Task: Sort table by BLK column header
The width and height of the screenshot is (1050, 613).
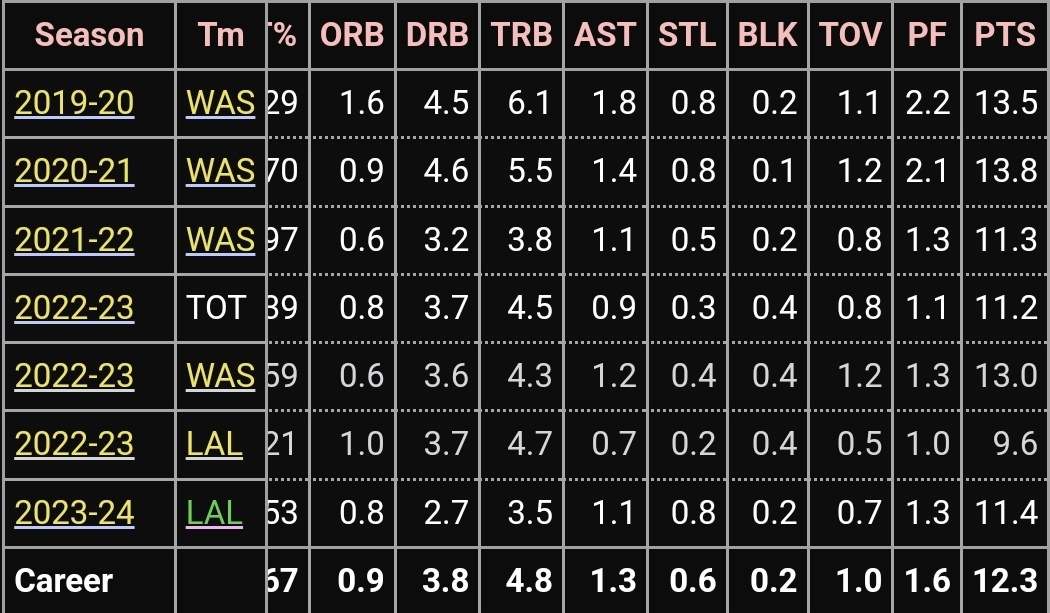Action: click(767, 35)
